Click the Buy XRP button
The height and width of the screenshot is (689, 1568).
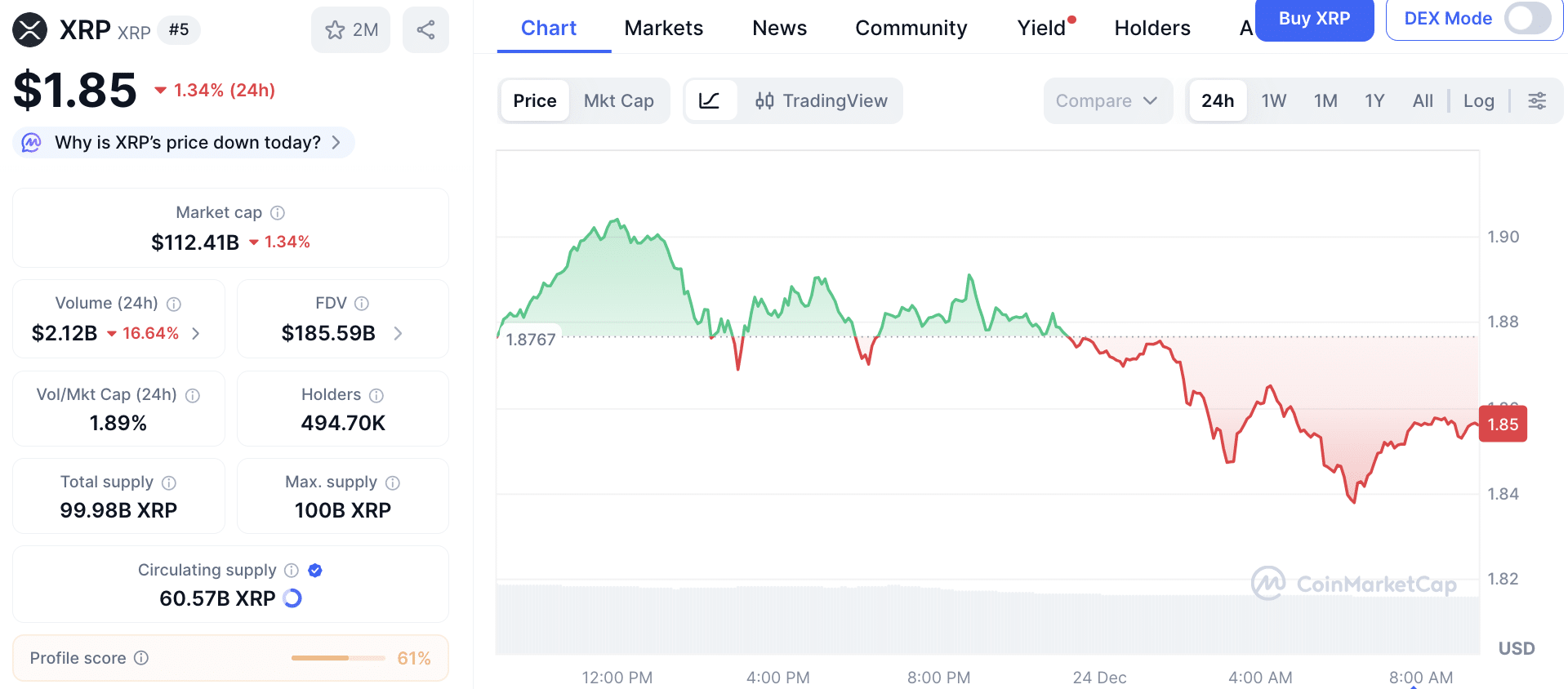tap(1314, 19)
